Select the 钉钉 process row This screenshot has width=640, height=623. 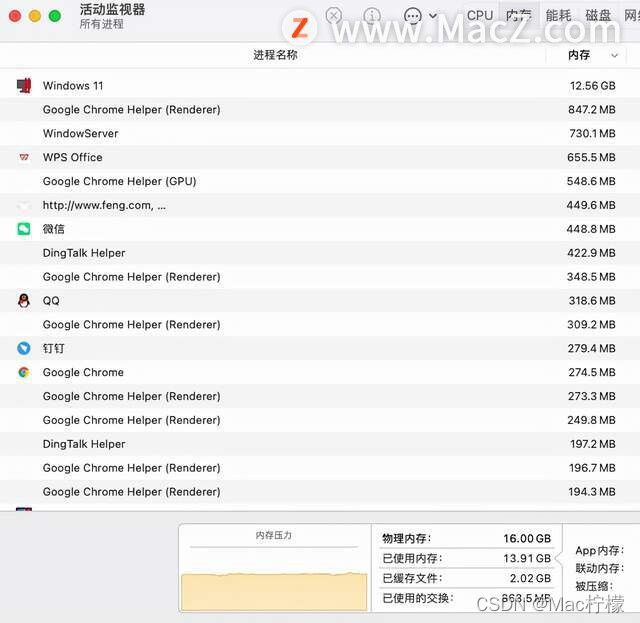320,348
